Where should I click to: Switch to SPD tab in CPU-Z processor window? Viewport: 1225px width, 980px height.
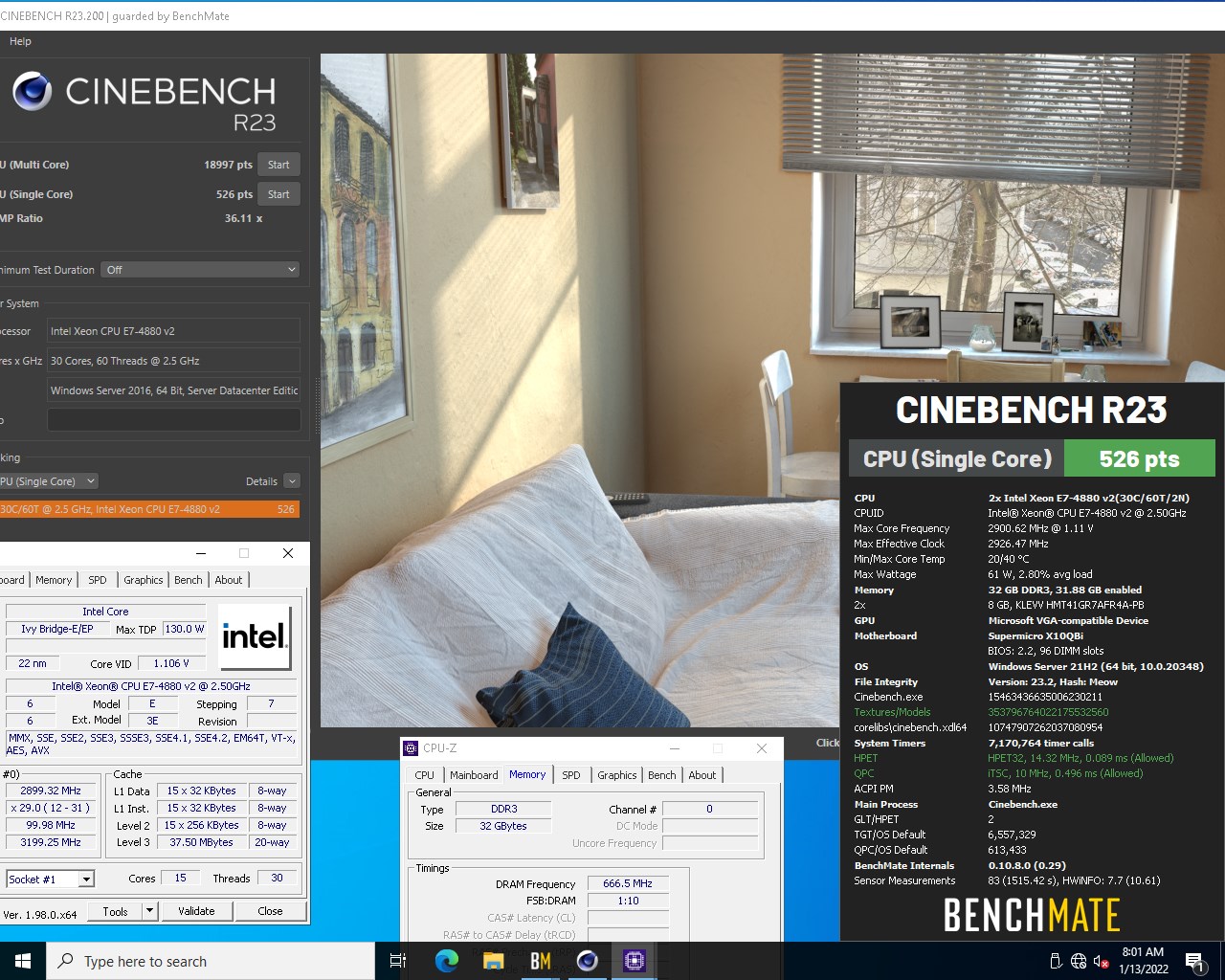tap(98, 580)
